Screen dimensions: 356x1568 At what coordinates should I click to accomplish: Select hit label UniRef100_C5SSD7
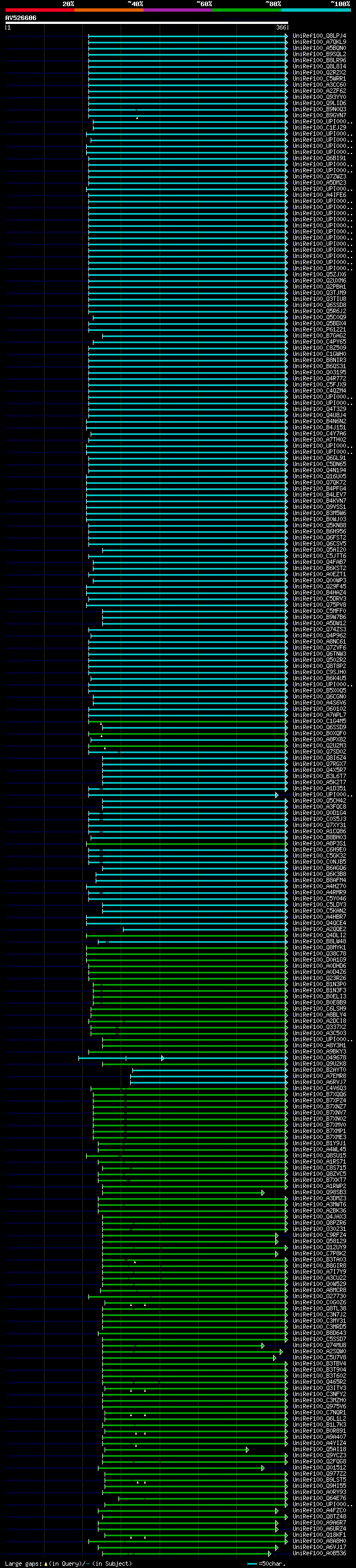(319, 1339)
